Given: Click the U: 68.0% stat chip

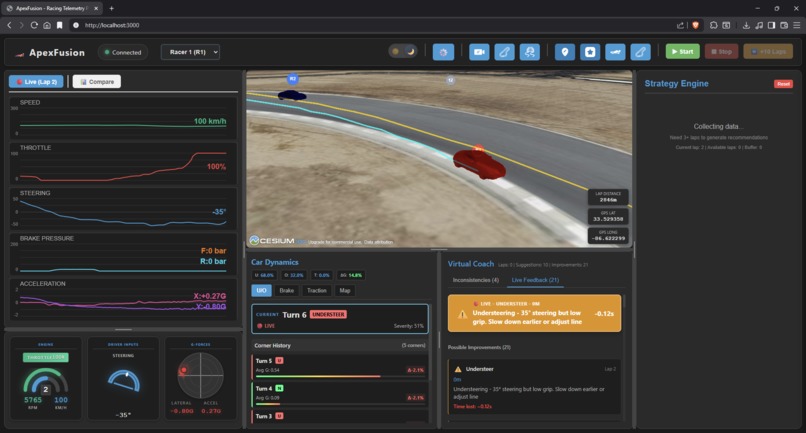Looking at the screenshot, I should pos(264,275).
